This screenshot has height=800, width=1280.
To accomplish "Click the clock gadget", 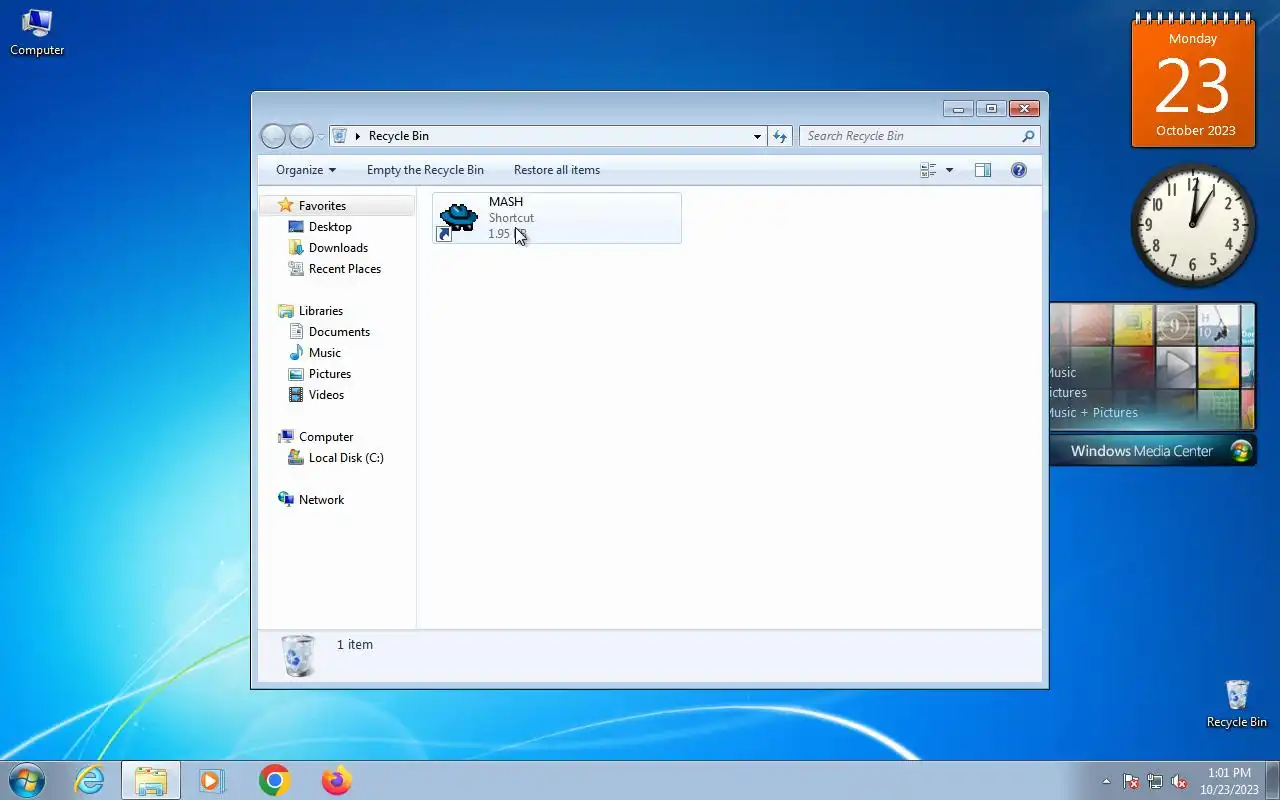I will tap(1193, 224).
